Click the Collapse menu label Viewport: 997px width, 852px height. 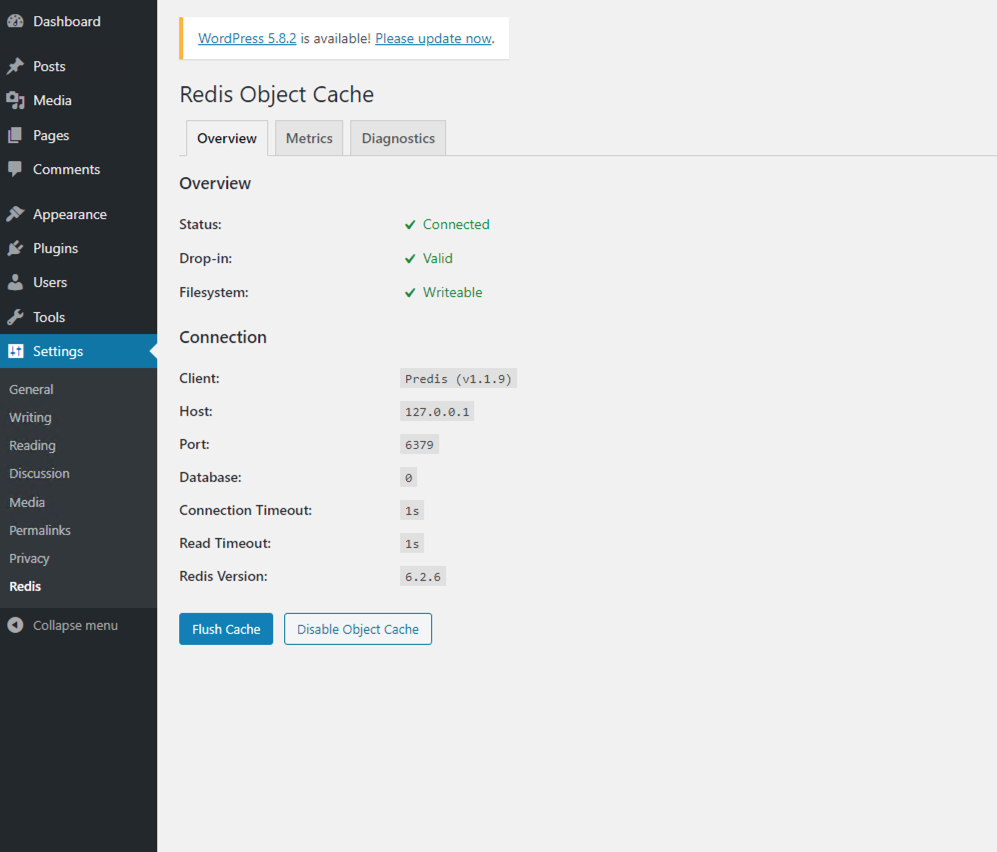tap(75, 625)
